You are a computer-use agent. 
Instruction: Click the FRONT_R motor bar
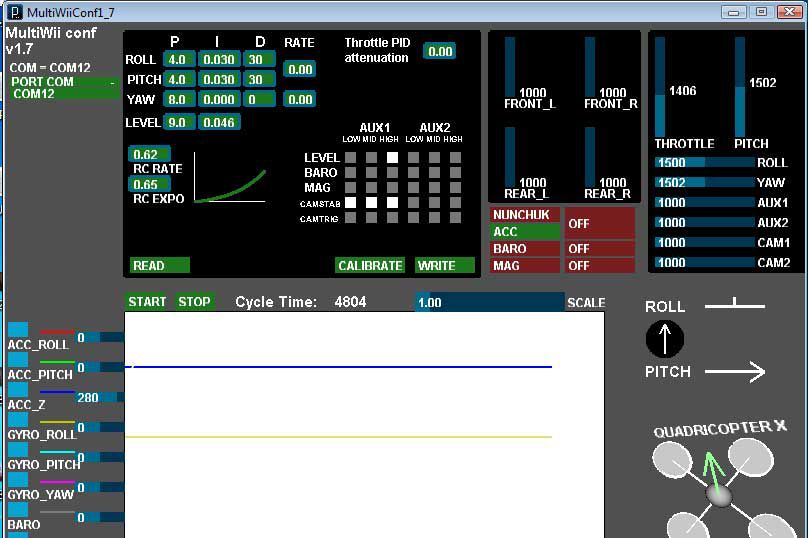pos(590,66)
